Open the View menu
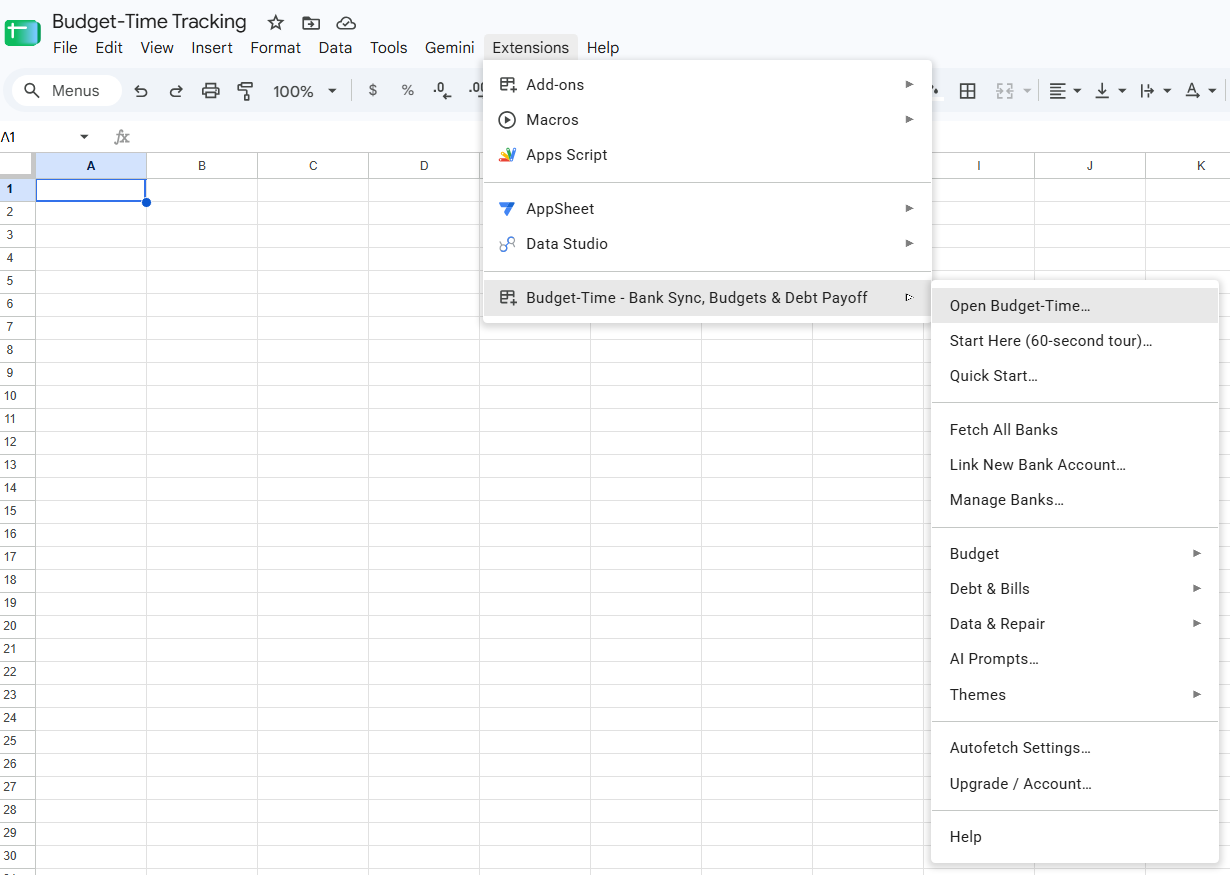The width and height of the screenshot is (1230, 875). tap(157, 48)
